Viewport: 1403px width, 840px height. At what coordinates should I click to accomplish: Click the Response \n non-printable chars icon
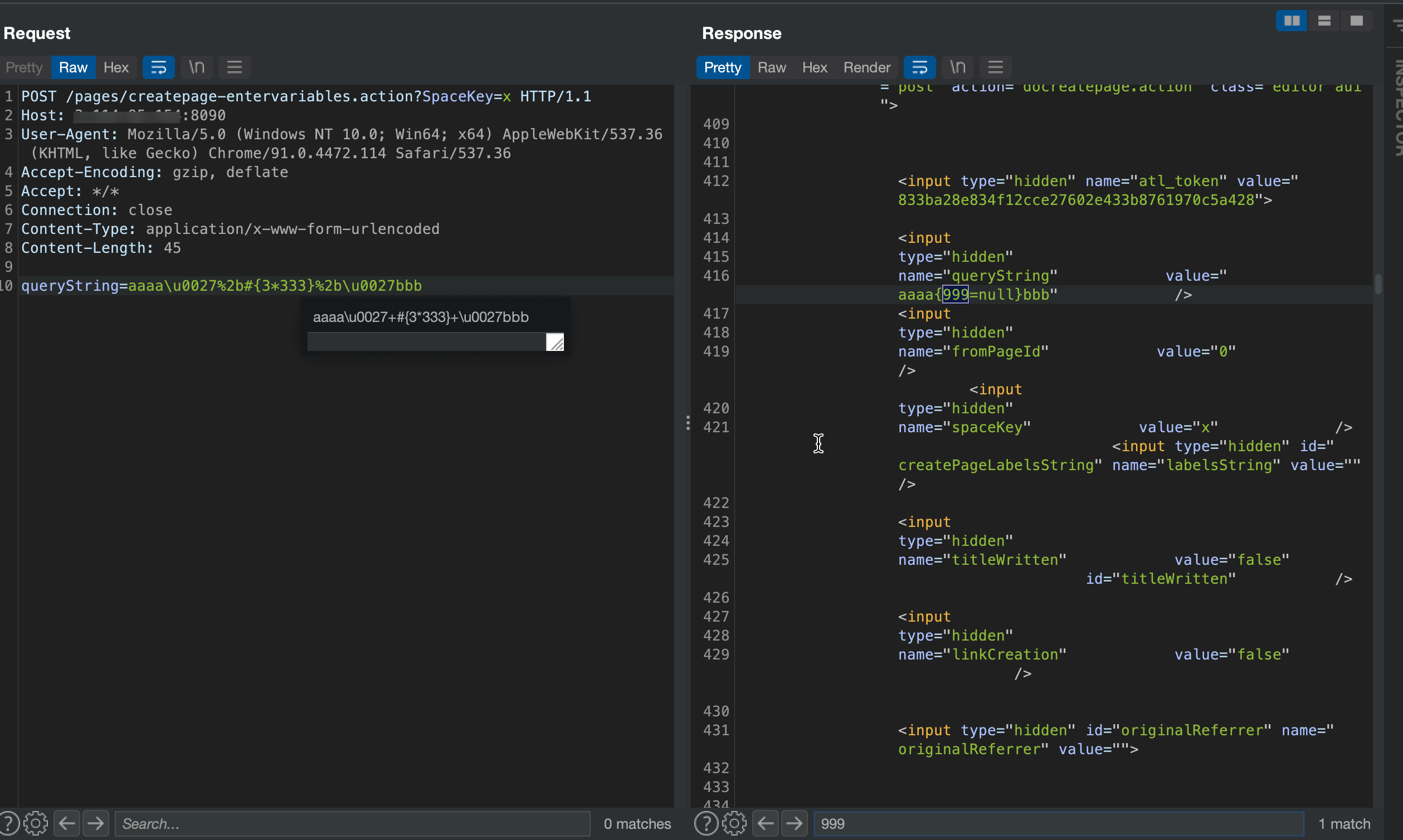point(957,67)
